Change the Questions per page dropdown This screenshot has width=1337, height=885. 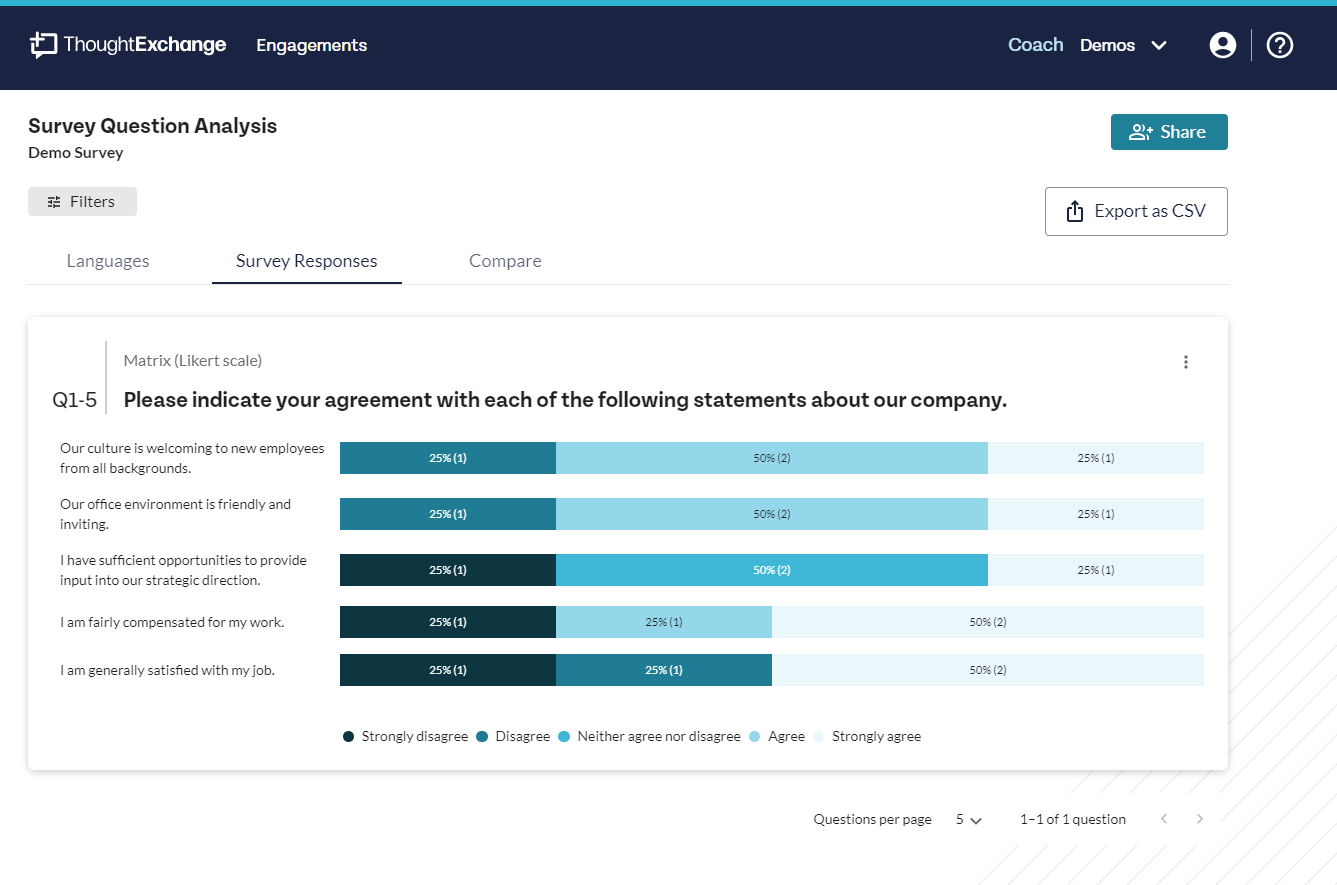click(969, 819)
